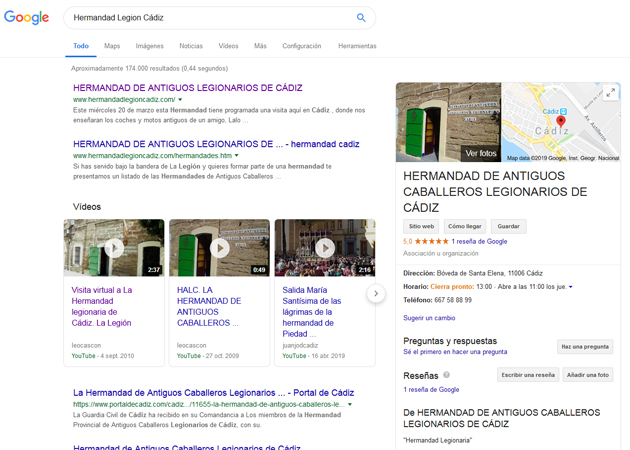
Task: Click Sugerir un cambio
Action: pyautogui.click(x=429, y=318)
